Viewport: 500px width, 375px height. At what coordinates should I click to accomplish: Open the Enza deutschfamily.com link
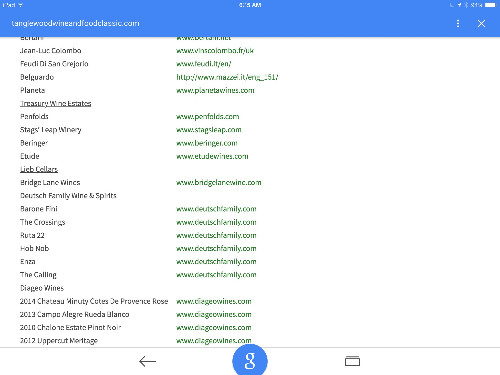click(216, 262)
